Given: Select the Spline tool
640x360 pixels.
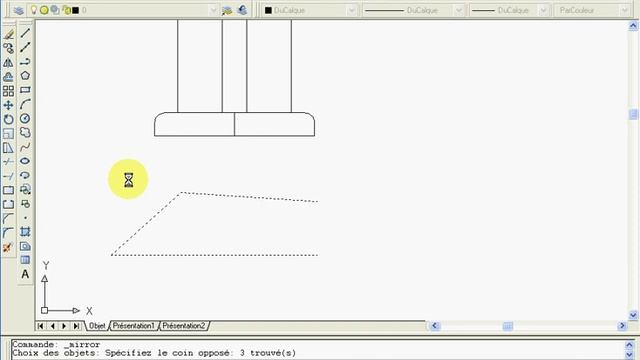Looking at the screenshot, I should tap(25, 147).
